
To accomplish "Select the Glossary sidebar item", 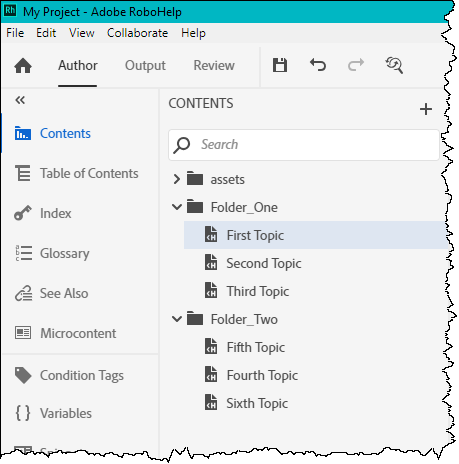I will click(52, 253).
